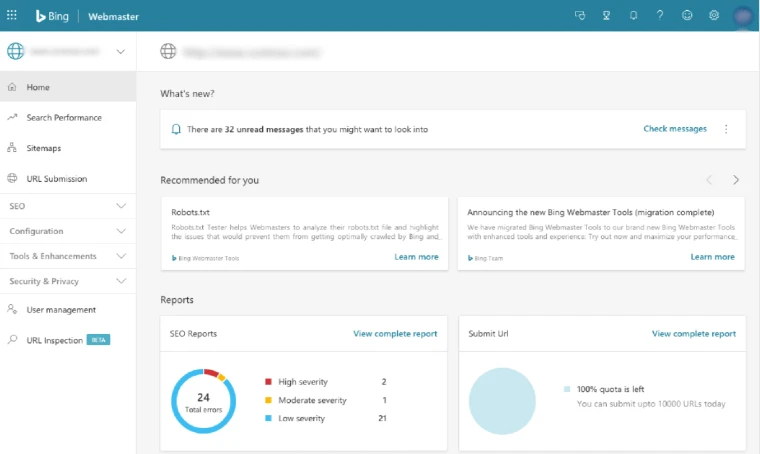Image resolution: width=760 pixels, height=454 pixels.
Task: Click the globe icon beside site URL
Action: point(168,51)
